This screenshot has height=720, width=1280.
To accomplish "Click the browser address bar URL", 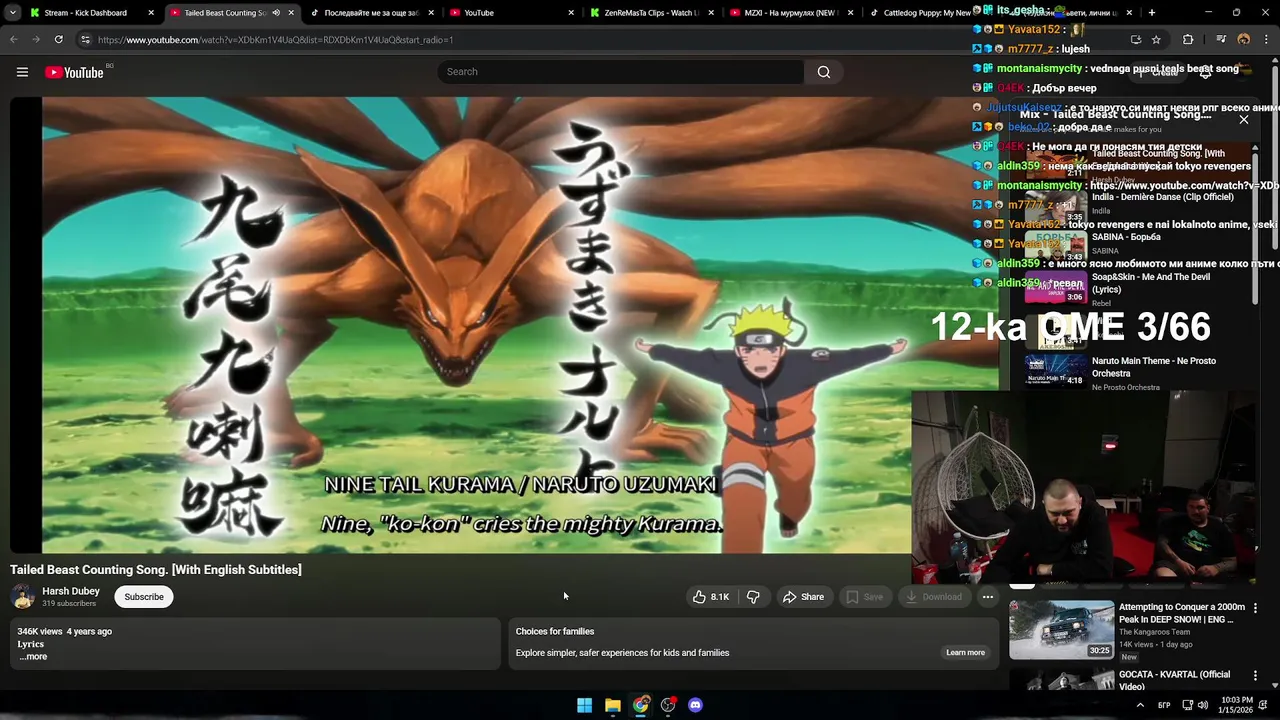I will (275, 40).
